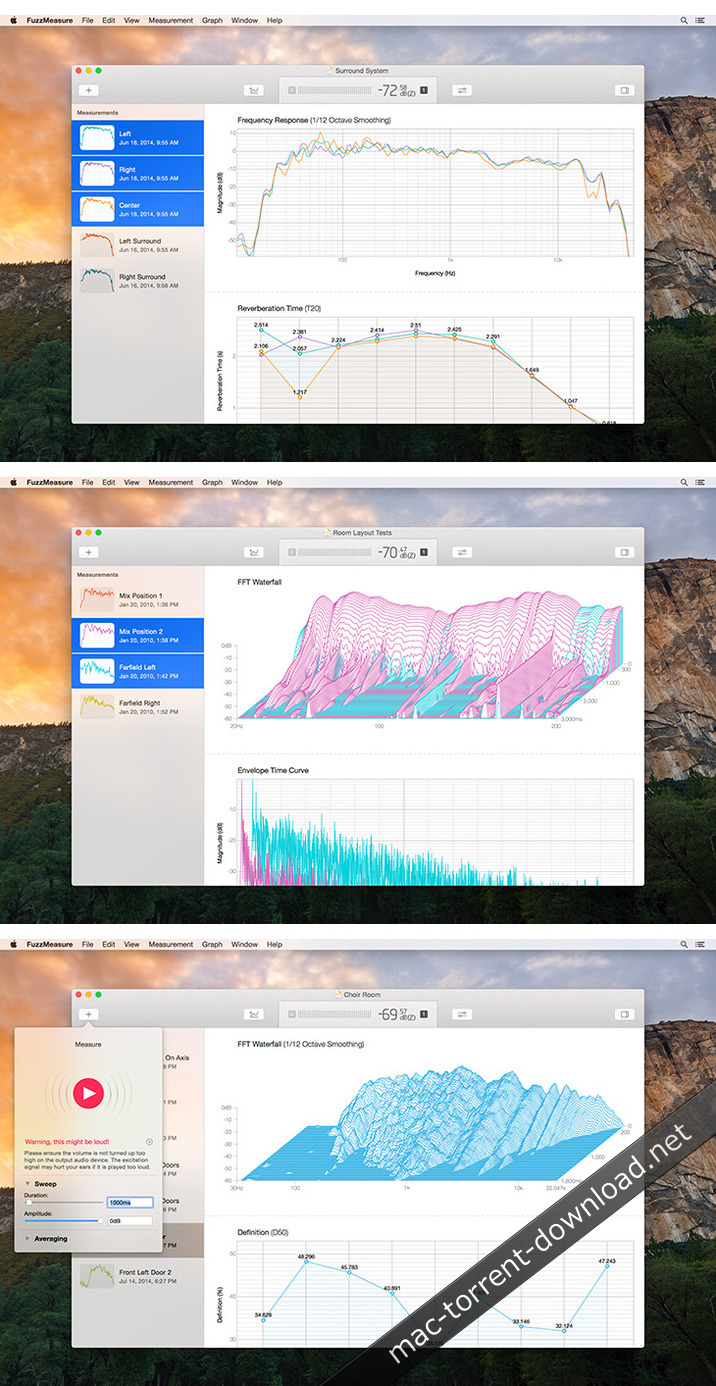The height and width of the screenshot is (1386, 716).
Task: Select Mix Position 2 measurement
Action: tap(137, 636)
